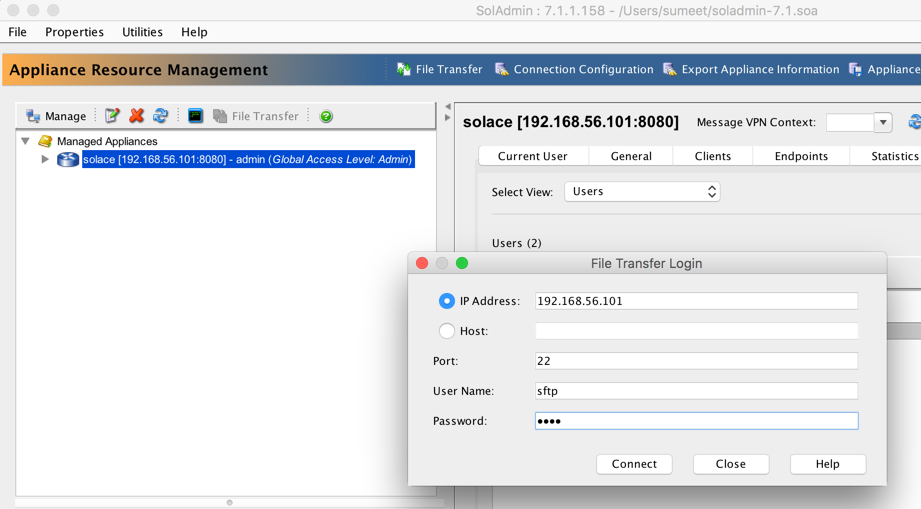Click the Help button in login dialog
The image size is (921, 509).
(x=828, y=464)
